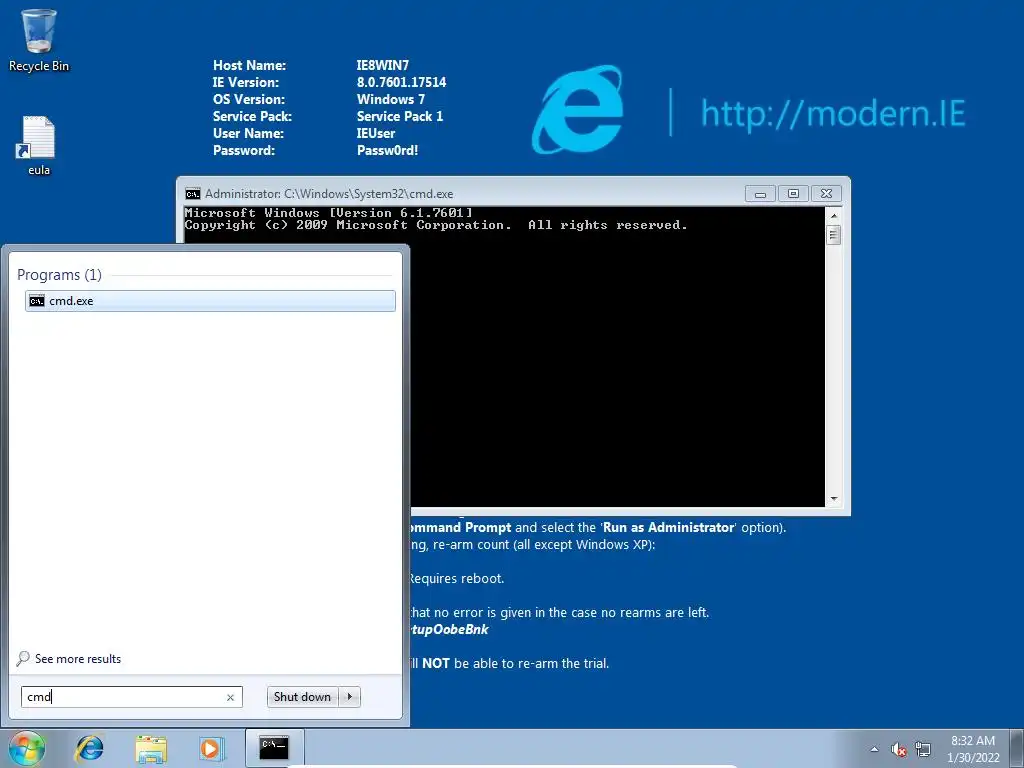Click the 8.0.7601.17514 version value
This screenshot has width=1024, height=768.
[x=402, y=82]
